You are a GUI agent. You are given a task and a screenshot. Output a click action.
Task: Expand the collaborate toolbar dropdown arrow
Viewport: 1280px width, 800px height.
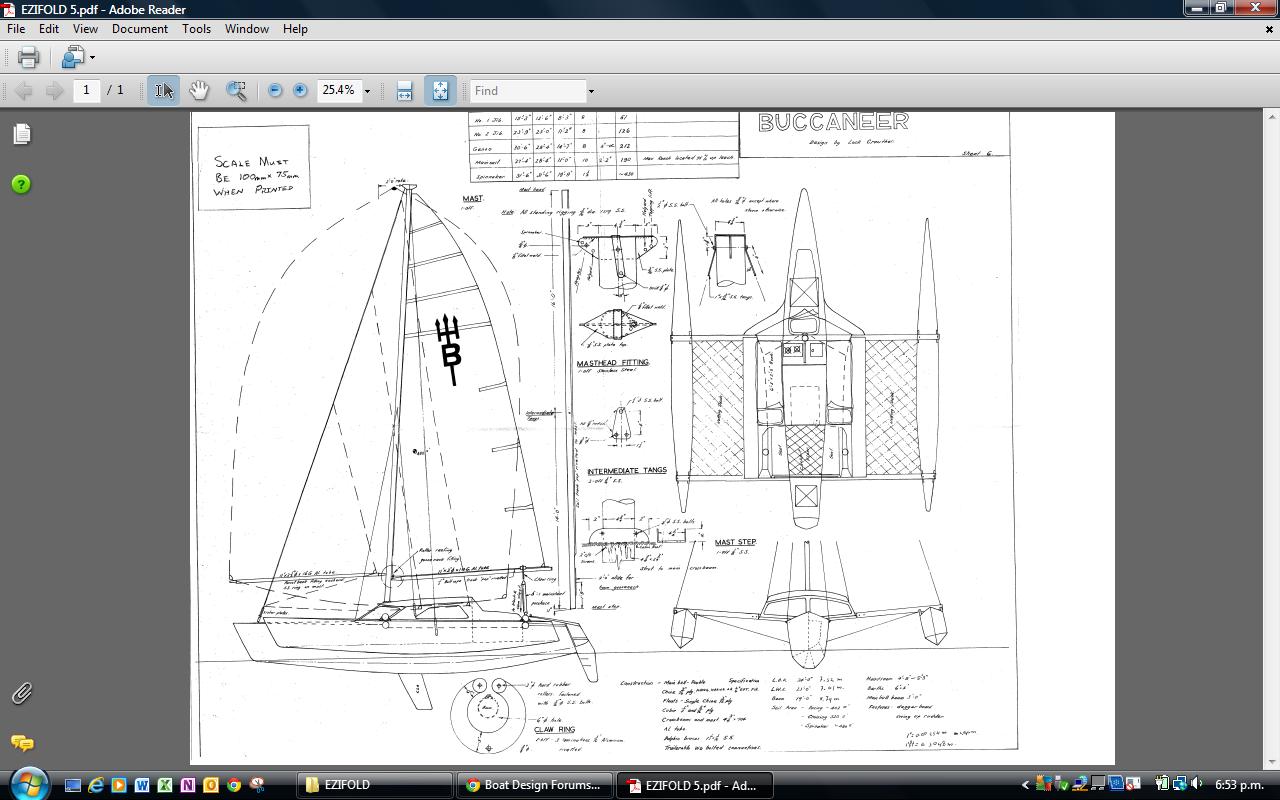tap(92, 57)
